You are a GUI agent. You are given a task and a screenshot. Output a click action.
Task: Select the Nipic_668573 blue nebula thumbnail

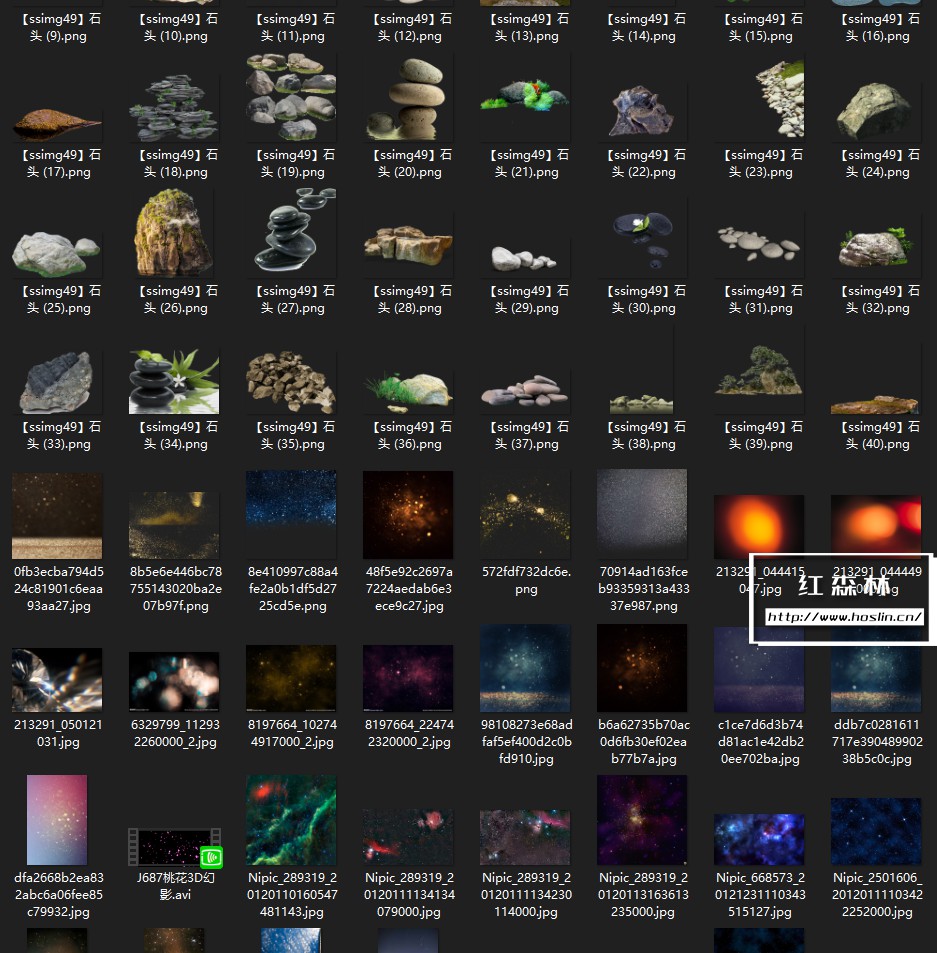click(759, 840)
